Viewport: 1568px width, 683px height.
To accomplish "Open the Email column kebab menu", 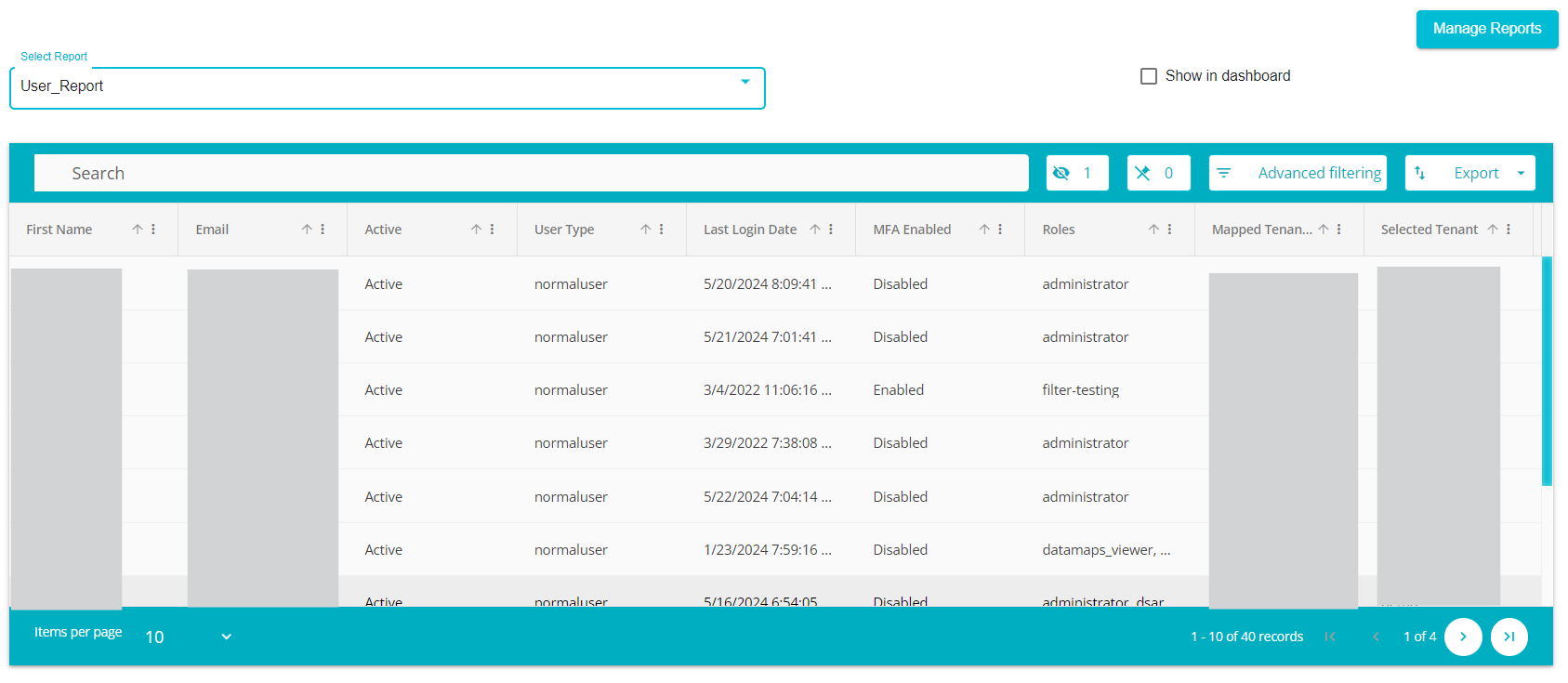I will (x=323, y=230).
